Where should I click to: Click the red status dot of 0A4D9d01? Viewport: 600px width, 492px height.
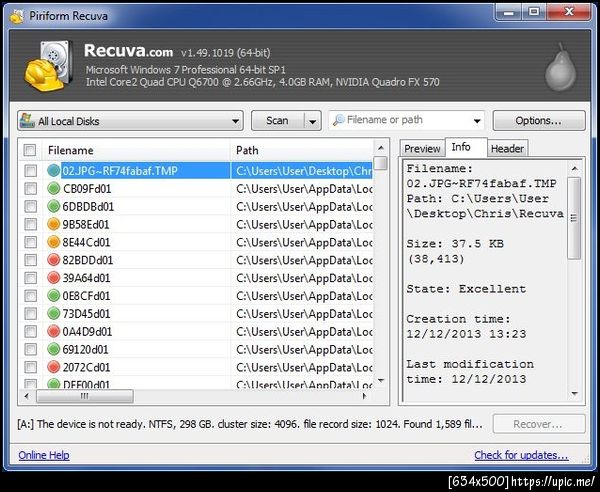point(54,331)
